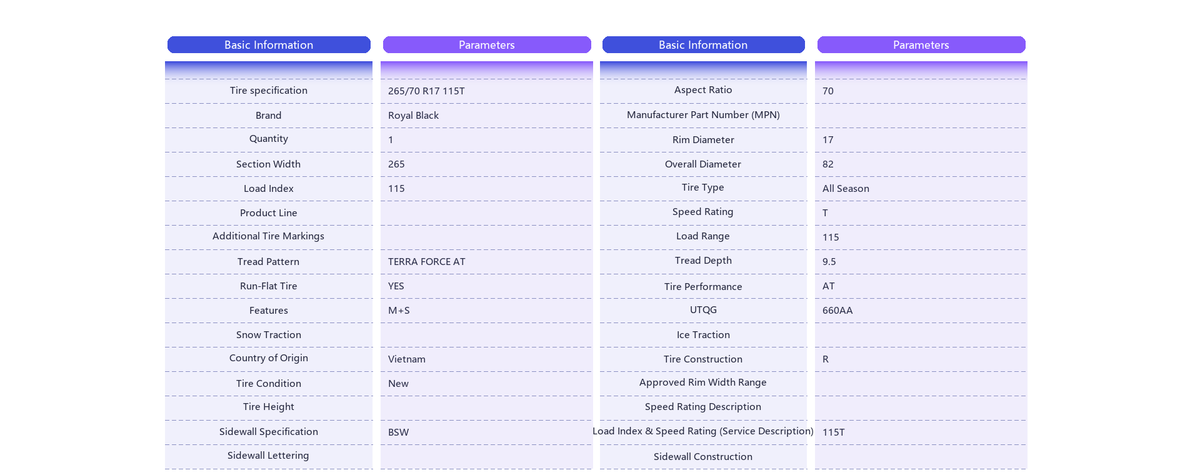Click the second Basic Information header

click(x=703, y=45)
